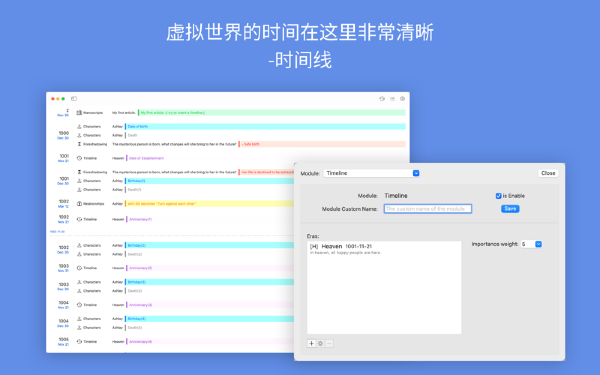Click the cyan Birthday(3) event bar
600x375 pixels.
pos(209,282)
